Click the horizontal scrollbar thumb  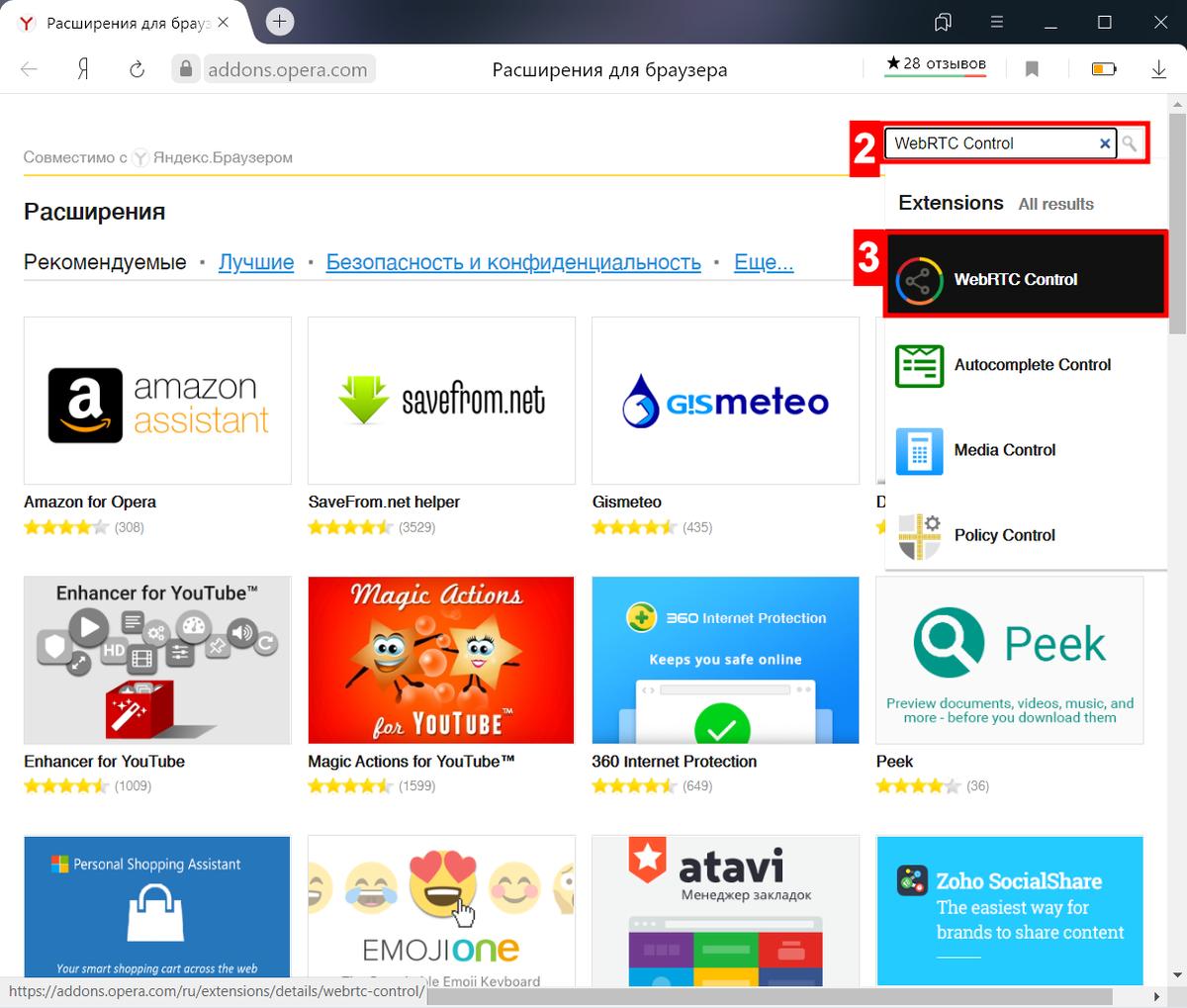(x=769, y=996)
